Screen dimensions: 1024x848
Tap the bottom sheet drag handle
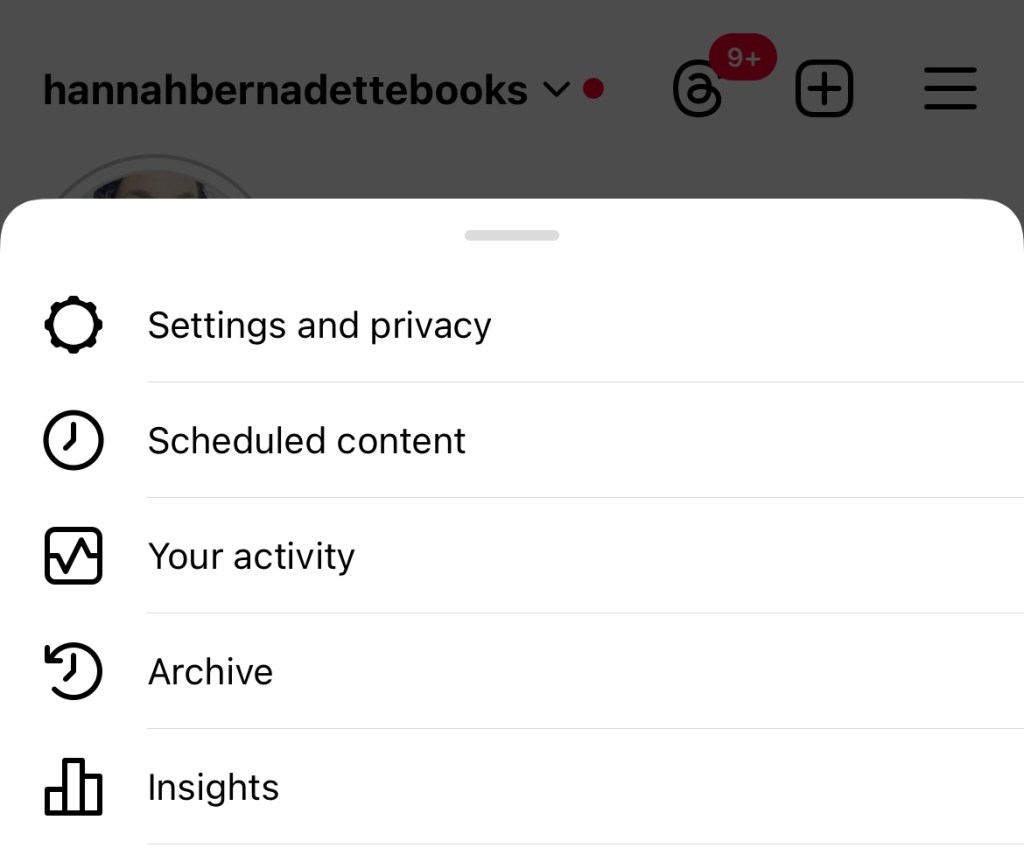[511, 236]
